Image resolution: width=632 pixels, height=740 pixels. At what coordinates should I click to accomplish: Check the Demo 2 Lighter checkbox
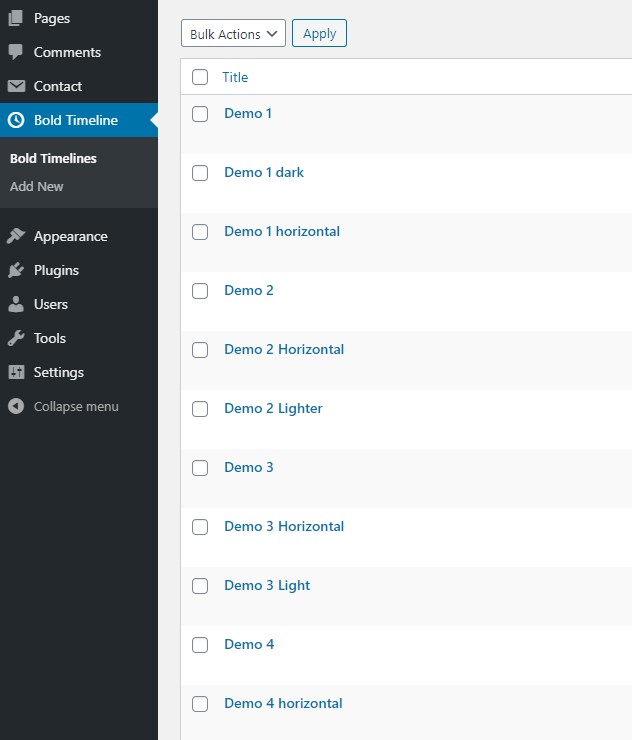(200, 409)
